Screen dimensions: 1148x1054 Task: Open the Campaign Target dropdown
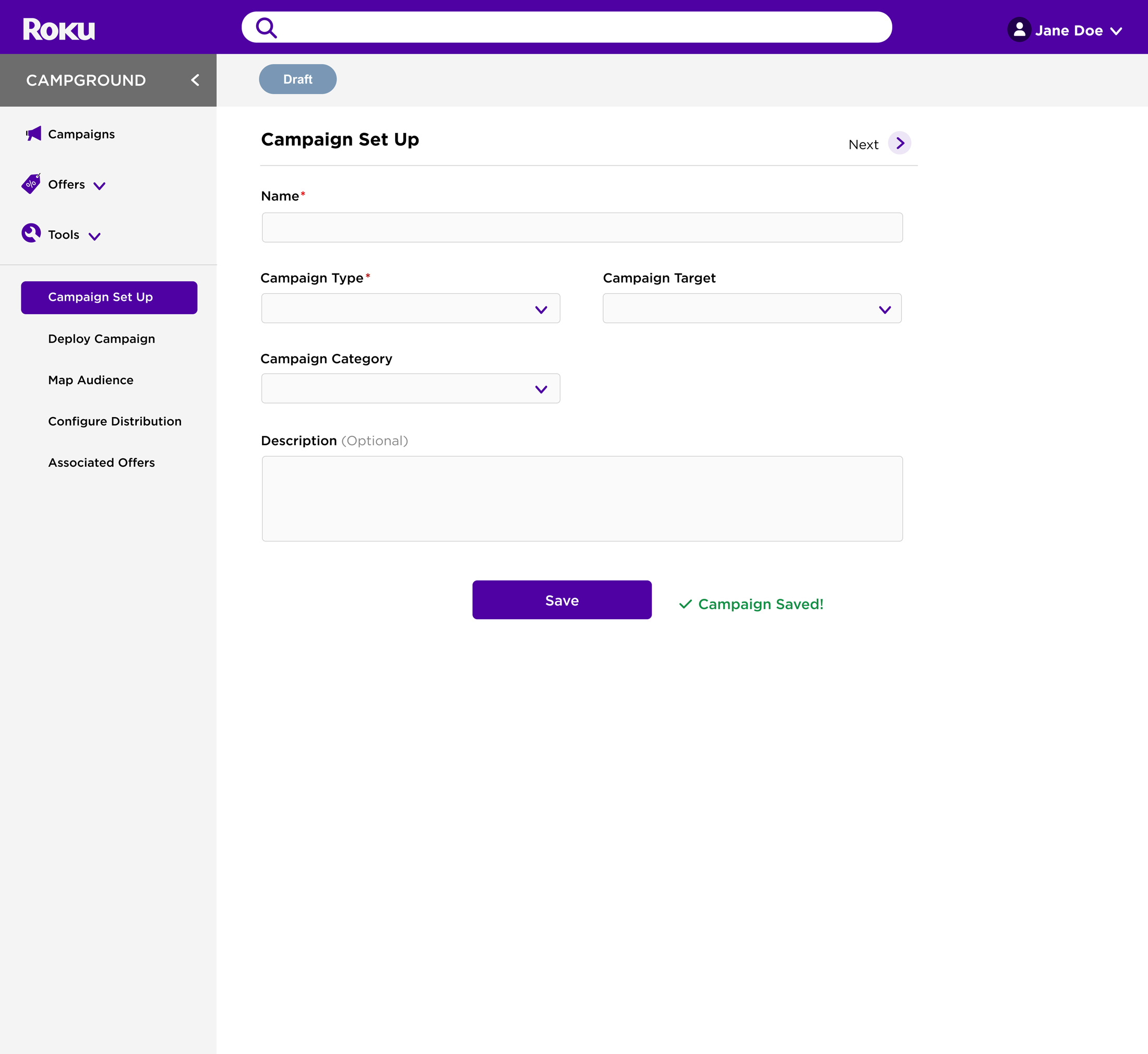point(752,309)
